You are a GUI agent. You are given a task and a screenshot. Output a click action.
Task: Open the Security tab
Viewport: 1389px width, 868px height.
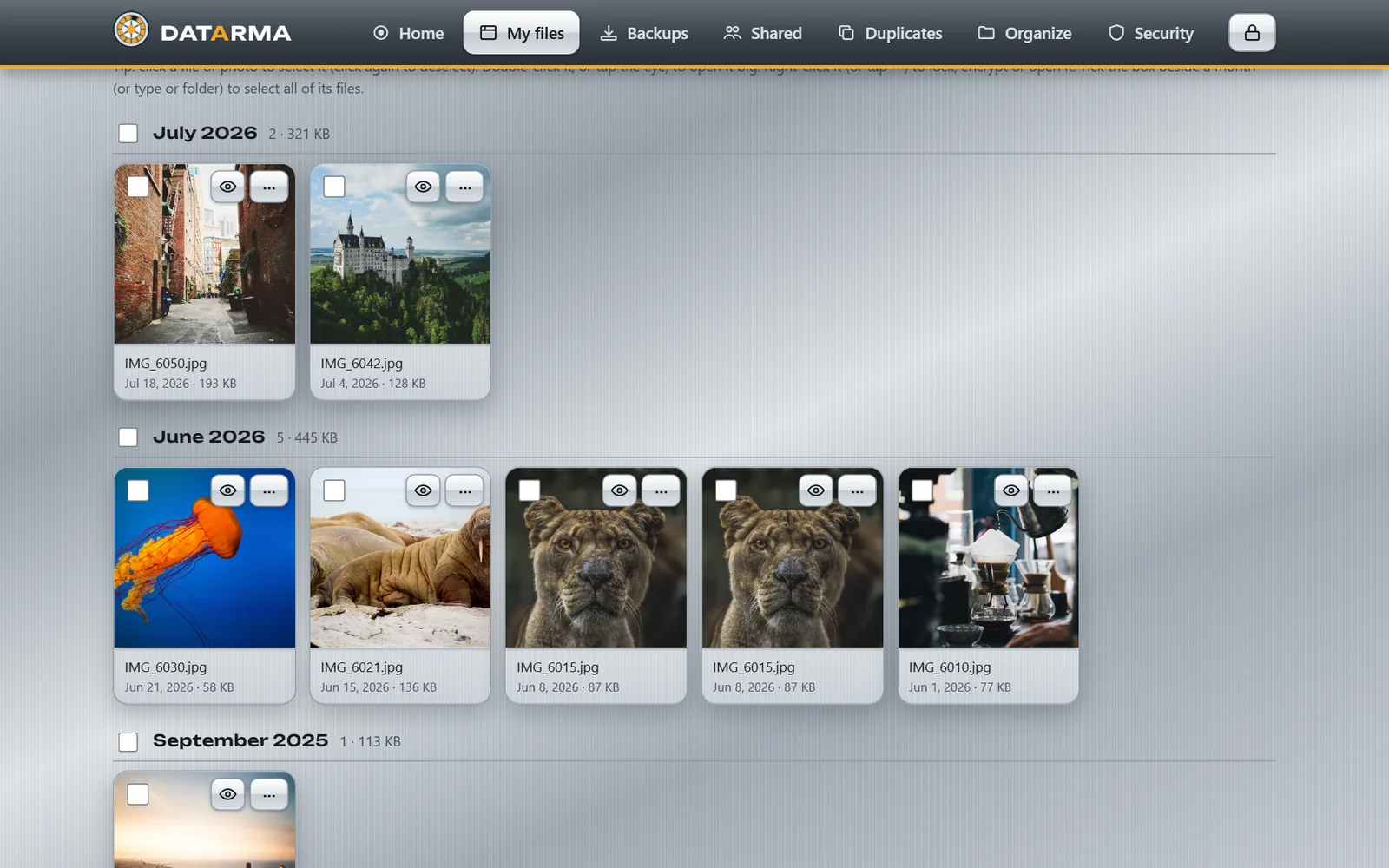pos(1151,33)
